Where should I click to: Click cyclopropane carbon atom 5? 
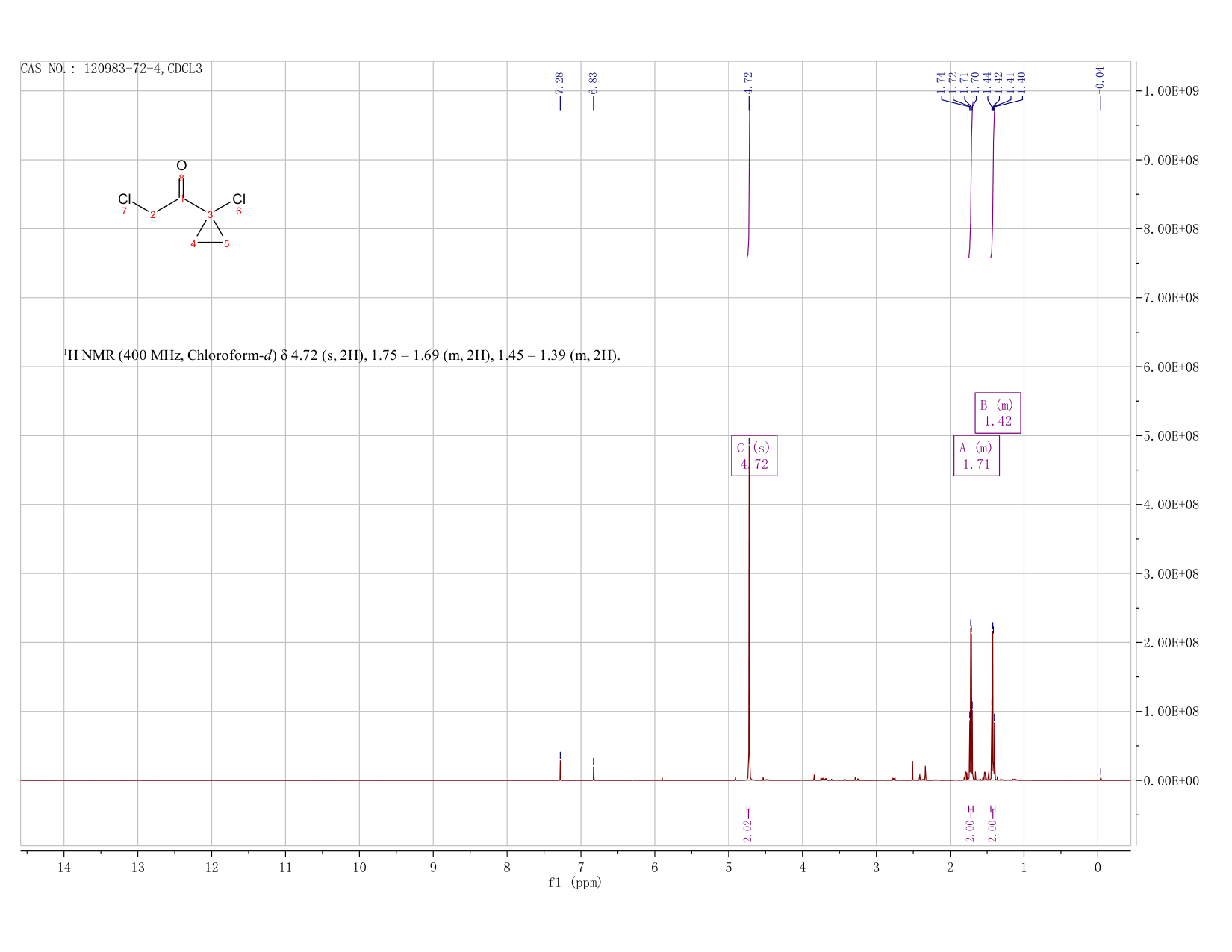coord(227,244)
